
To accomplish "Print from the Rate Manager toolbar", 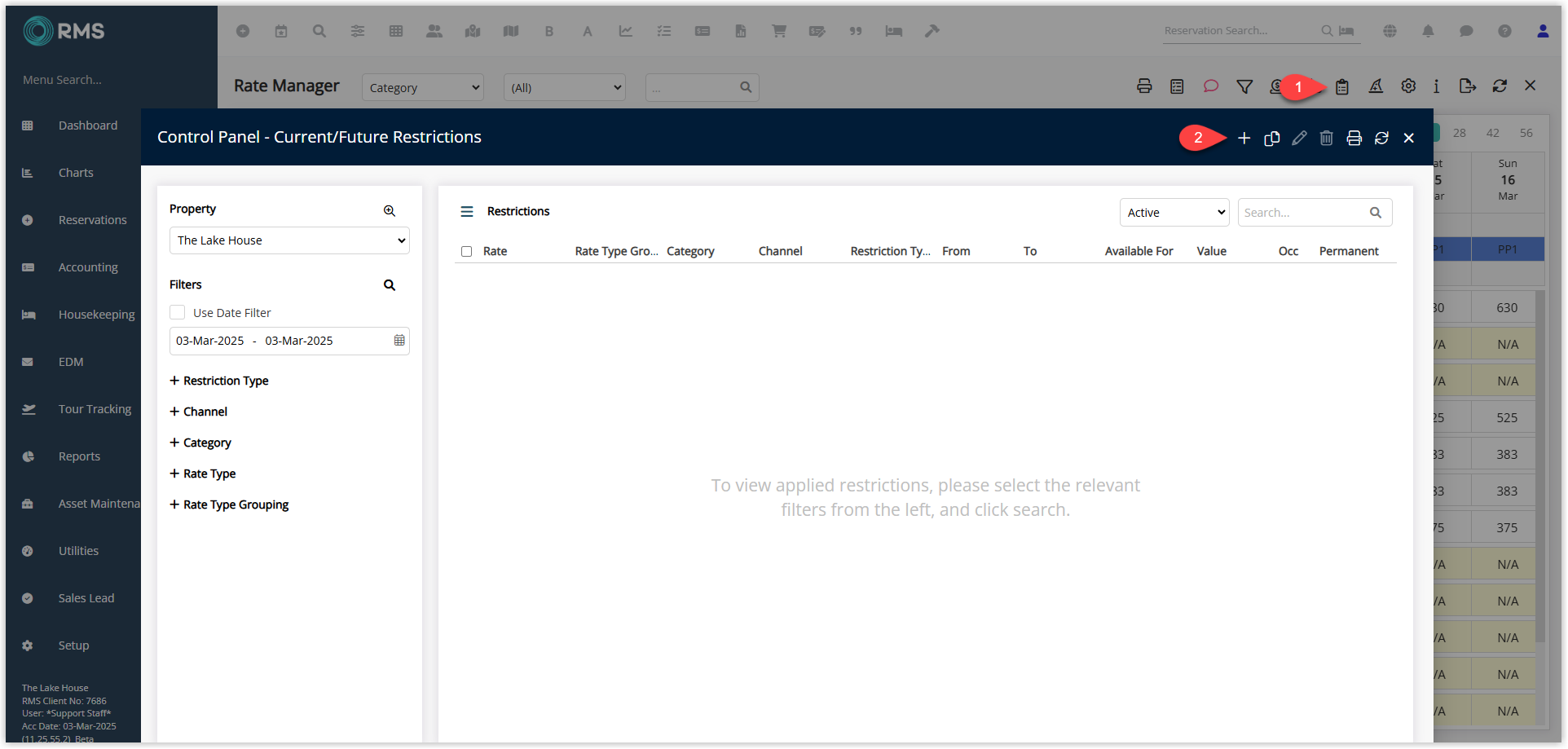I will [x=1144, y=86].
